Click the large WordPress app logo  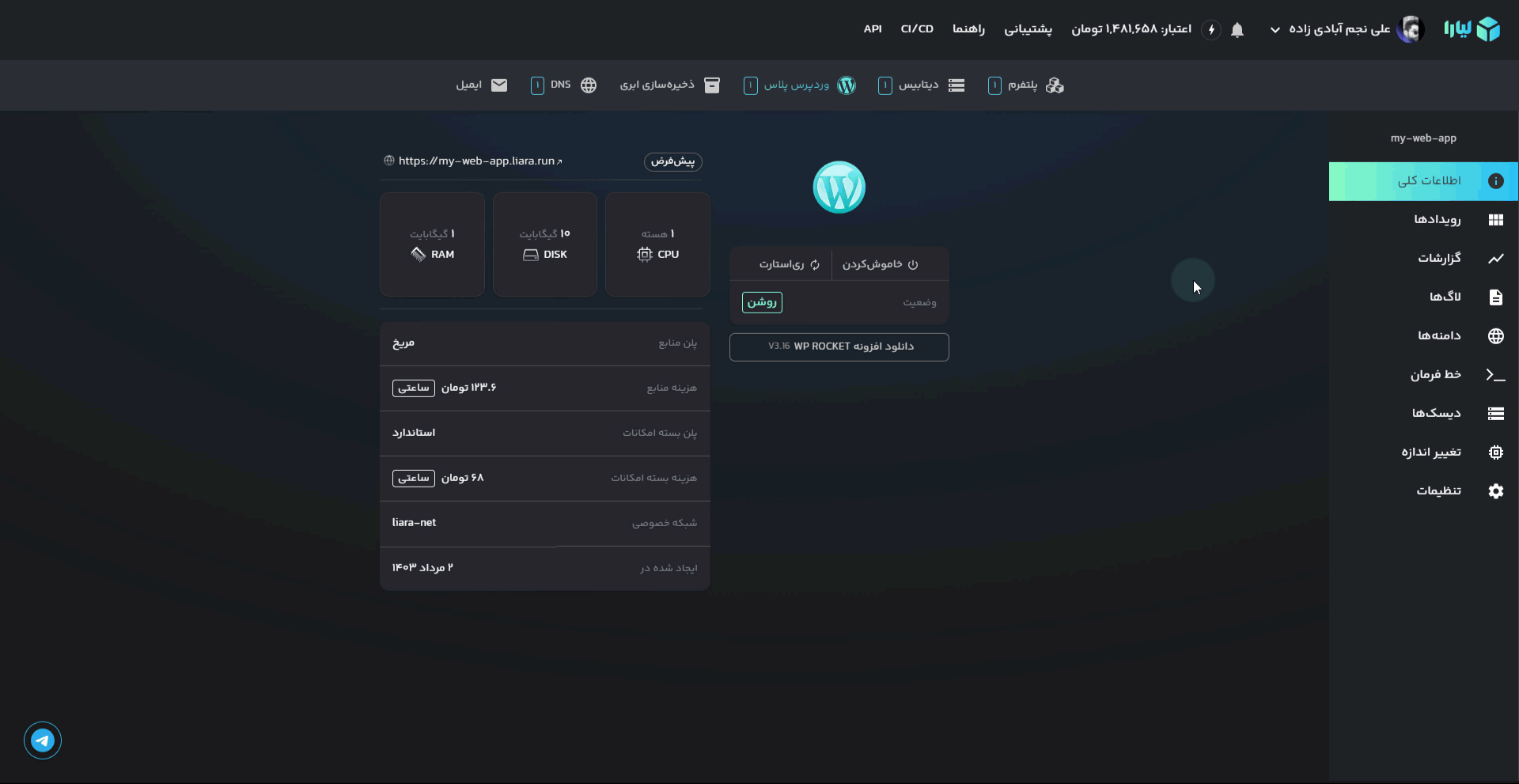coord(839,187)
